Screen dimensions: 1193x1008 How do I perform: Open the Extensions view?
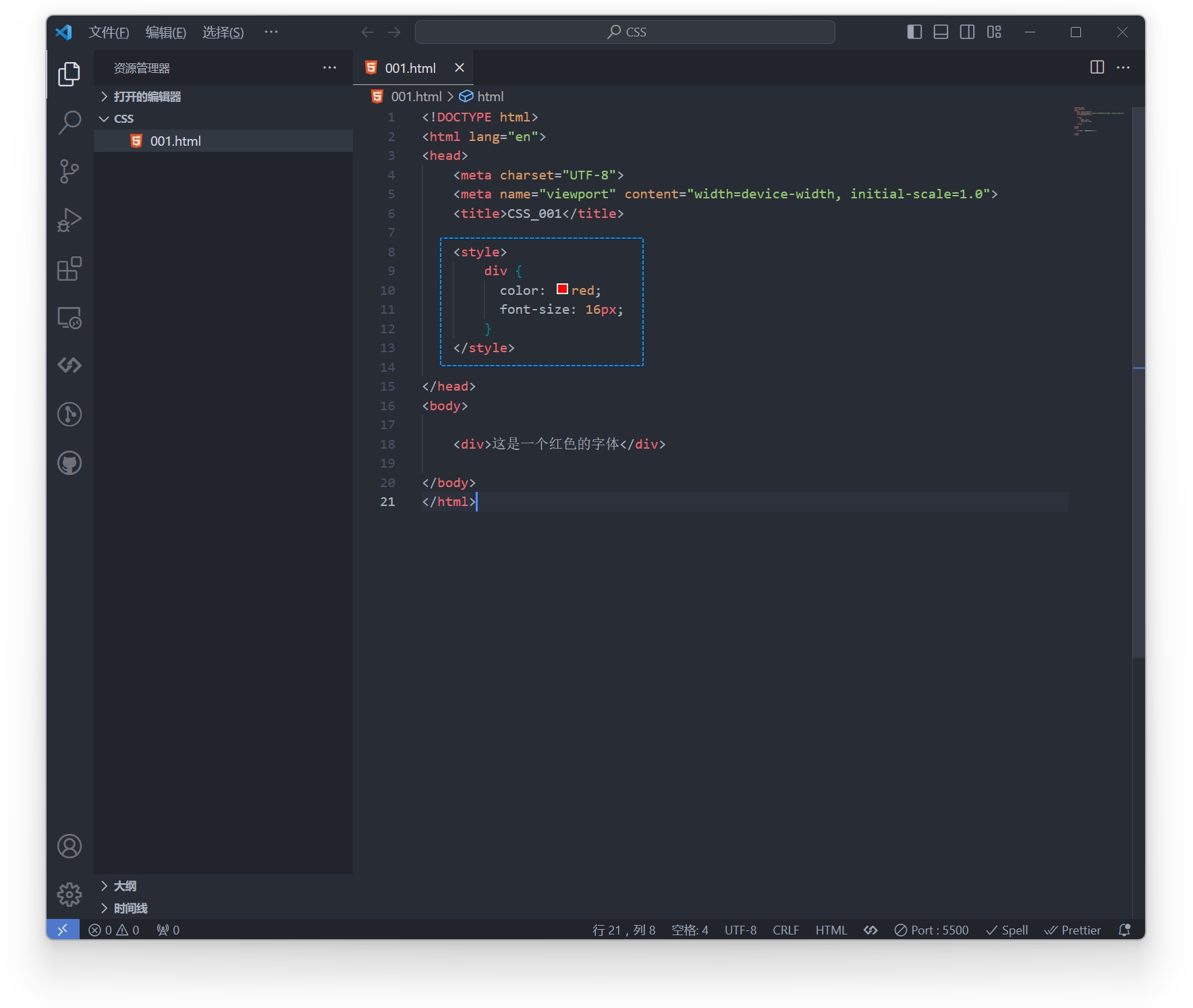click(x=70, y=269)
